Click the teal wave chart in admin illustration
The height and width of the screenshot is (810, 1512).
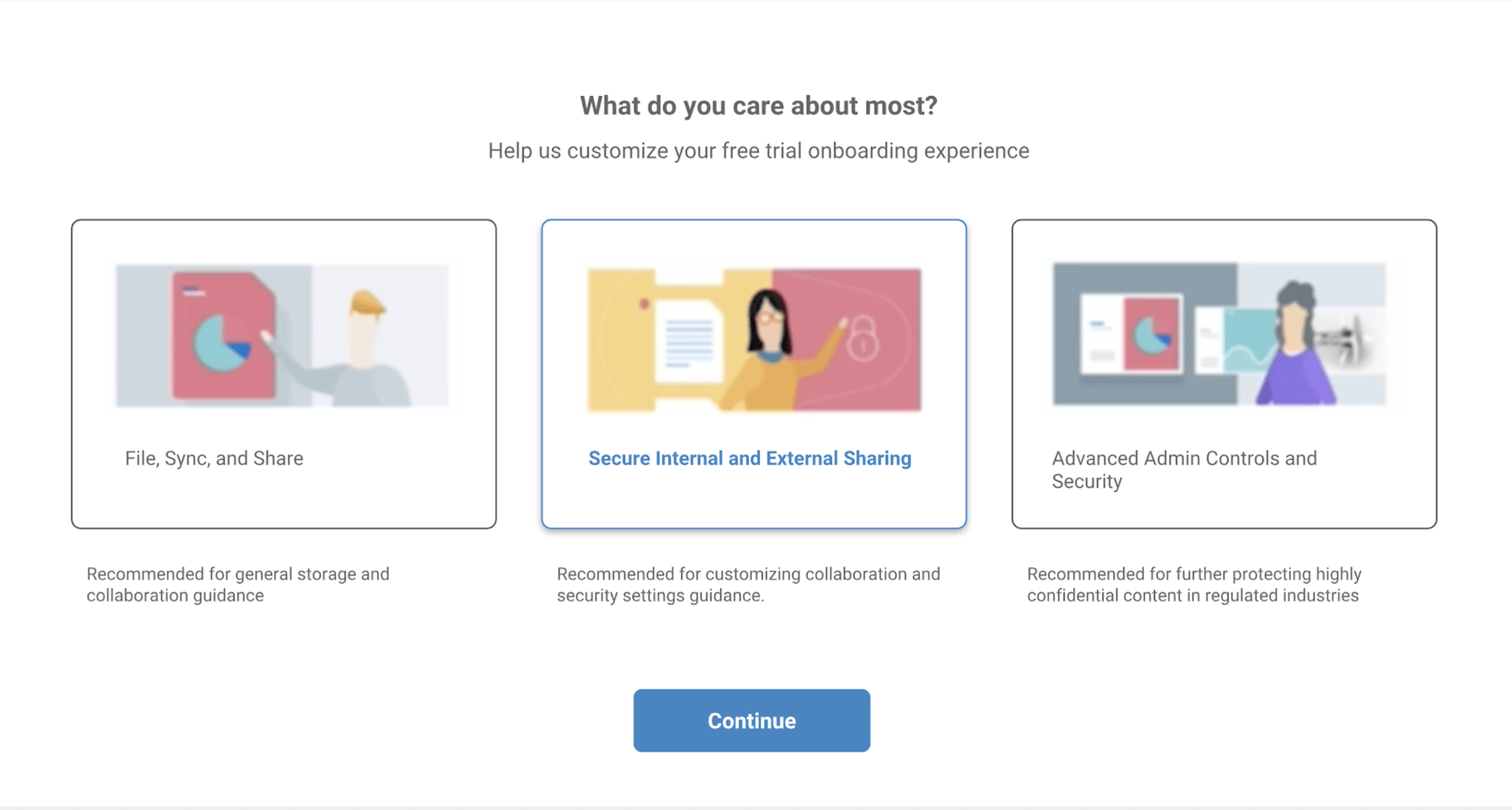click(x=1249, y=341)
